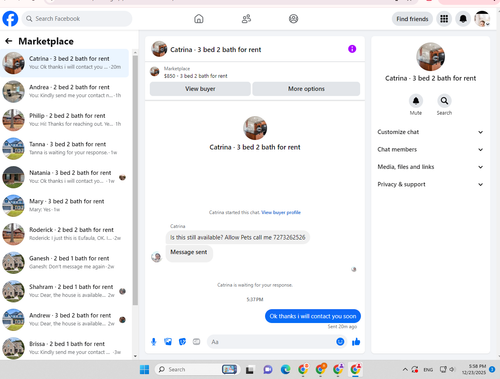
Task: Show hidden system tray icons
Action: (405, 369)
